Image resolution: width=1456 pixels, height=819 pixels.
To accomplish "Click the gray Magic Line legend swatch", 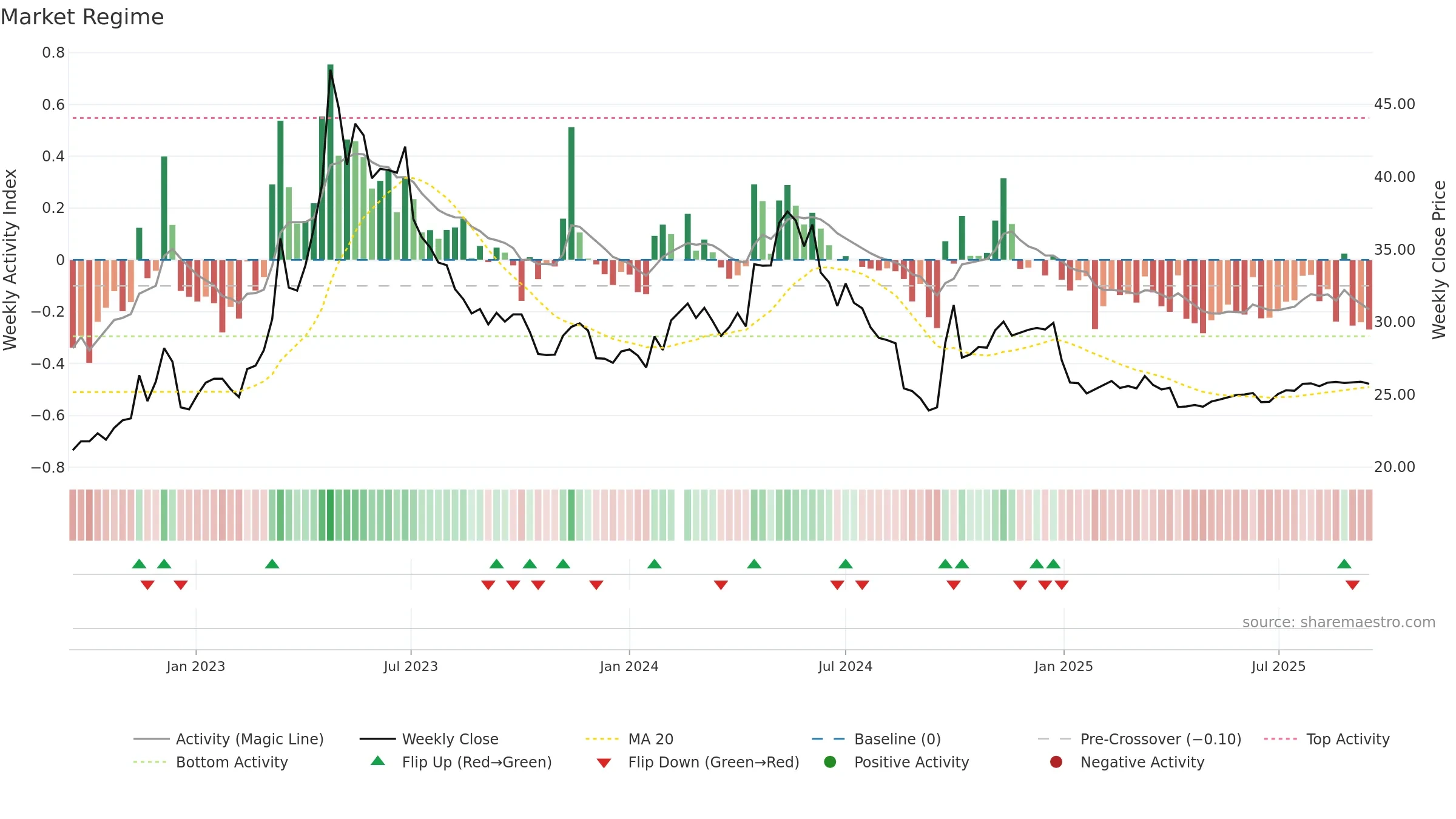I will pos(151,739).
